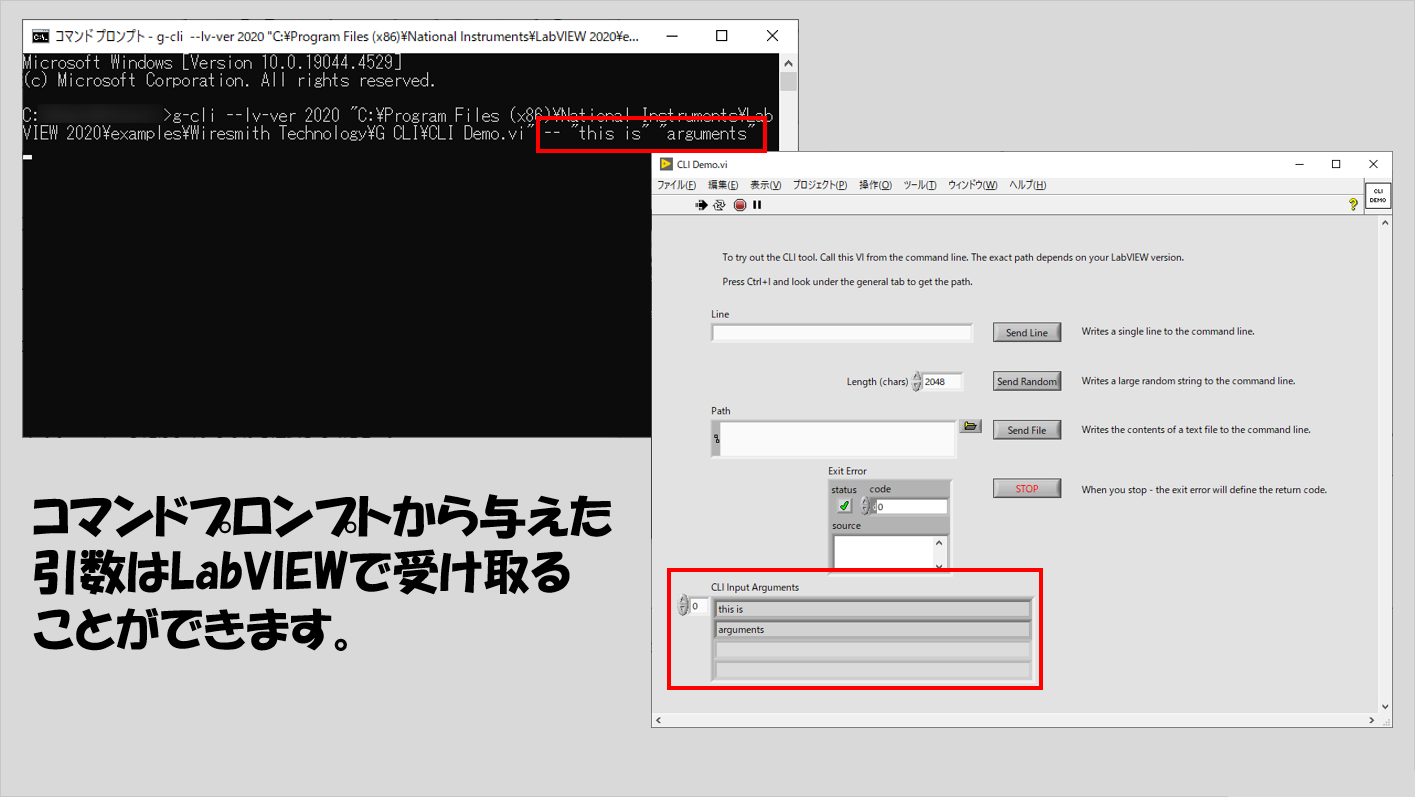
Task: Open the ファイル(F) menu
Action: click(676, 185)
